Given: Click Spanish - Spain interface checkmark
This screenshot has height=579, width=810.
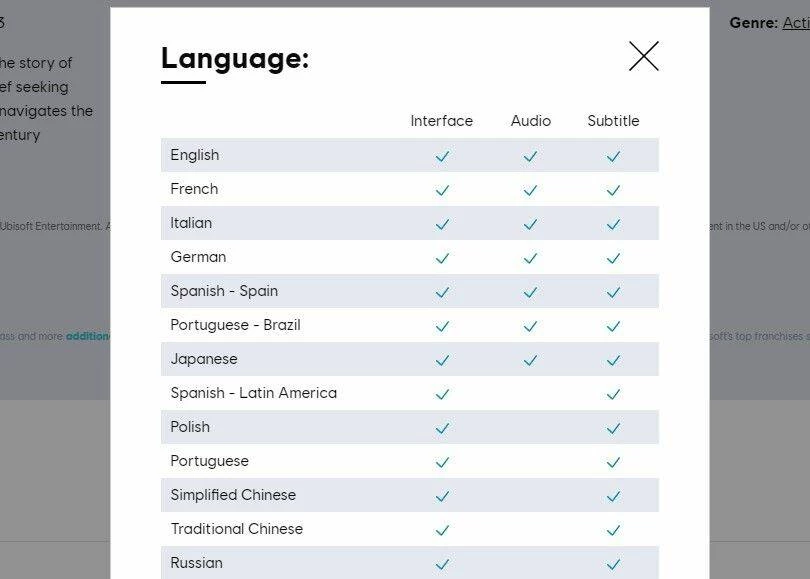Looking at the screenshot, I should point(442,292).
